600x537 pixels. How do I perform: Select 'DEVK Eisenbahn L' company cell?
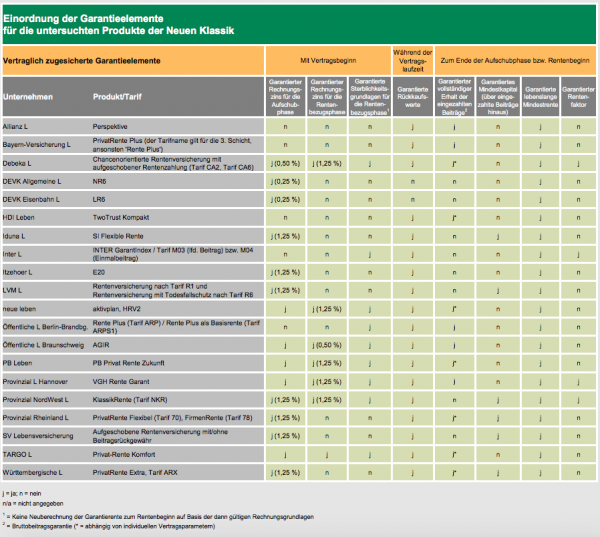(31, 199)
